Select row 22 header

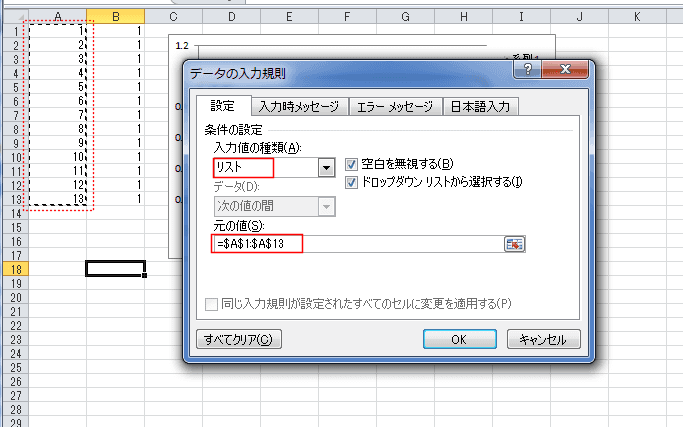(16, 325)
